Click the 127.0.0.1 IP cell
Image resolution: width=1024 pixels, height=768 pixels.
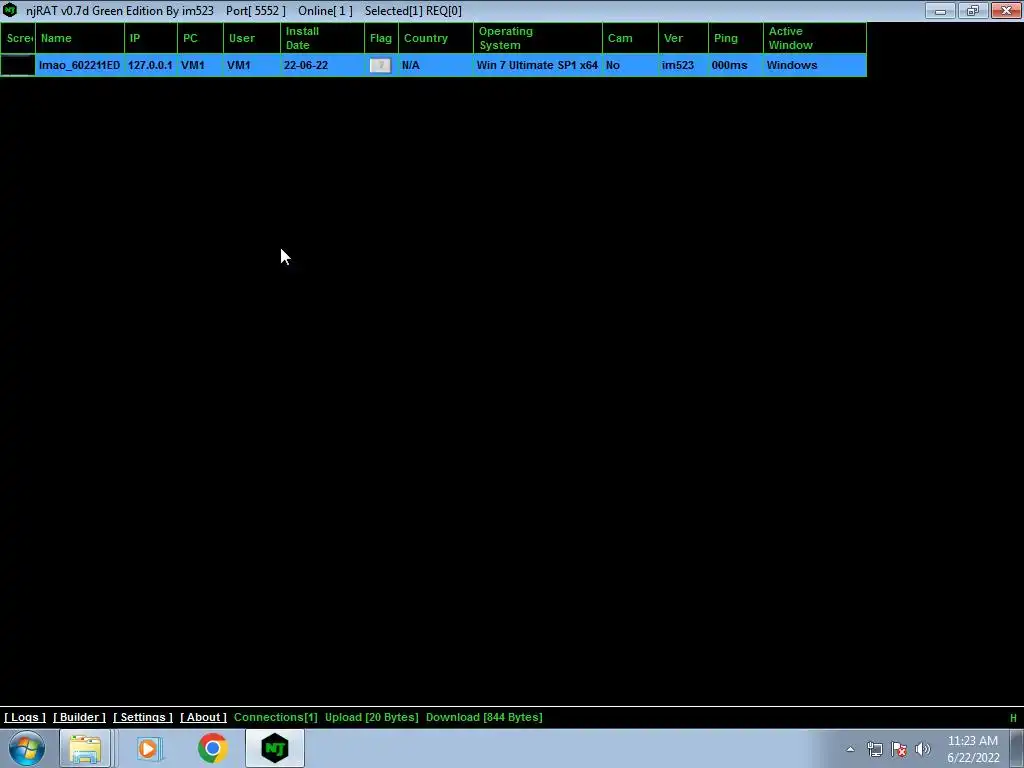[150, 65]
